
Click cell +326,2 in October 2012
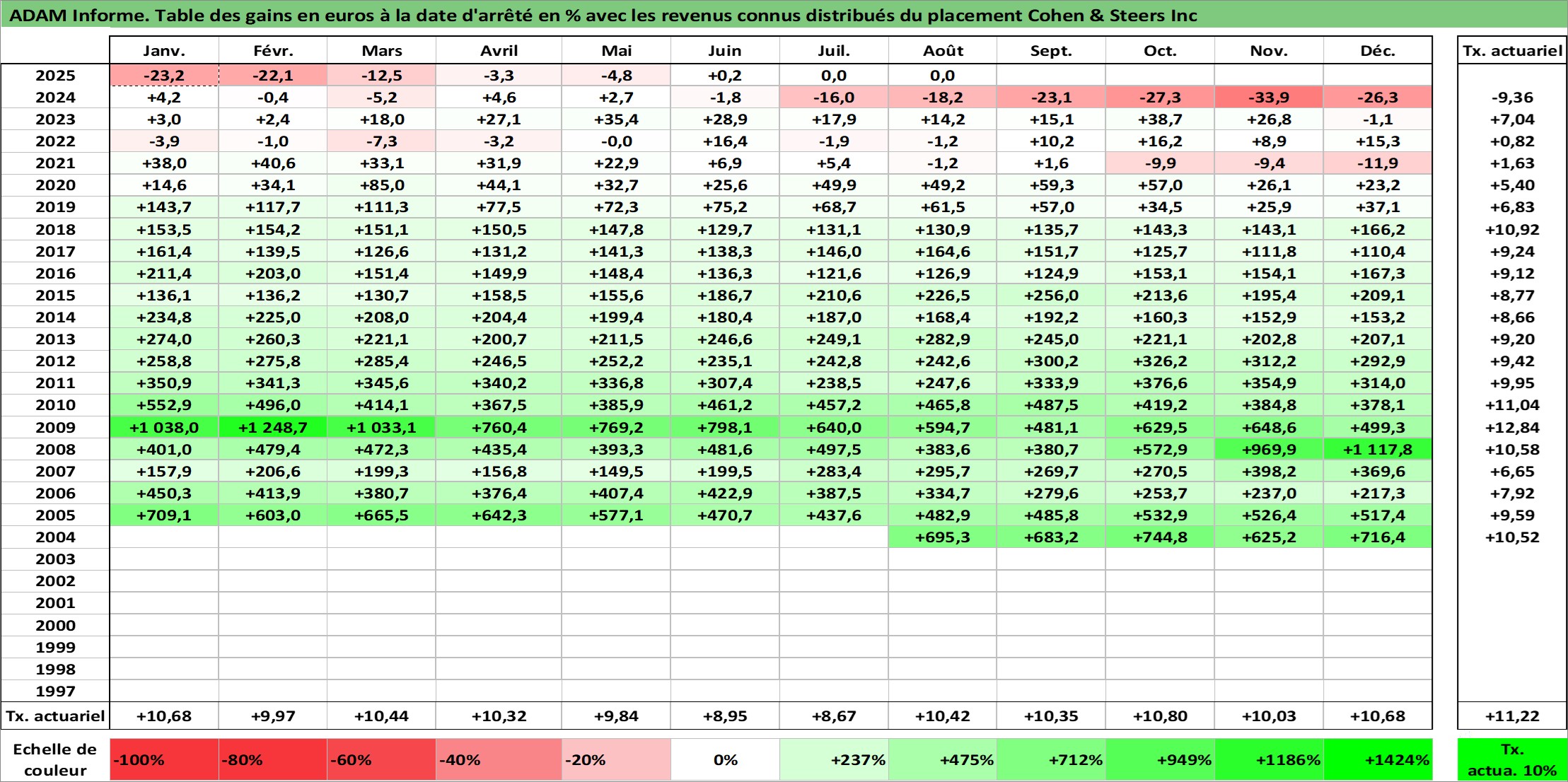1160,361
